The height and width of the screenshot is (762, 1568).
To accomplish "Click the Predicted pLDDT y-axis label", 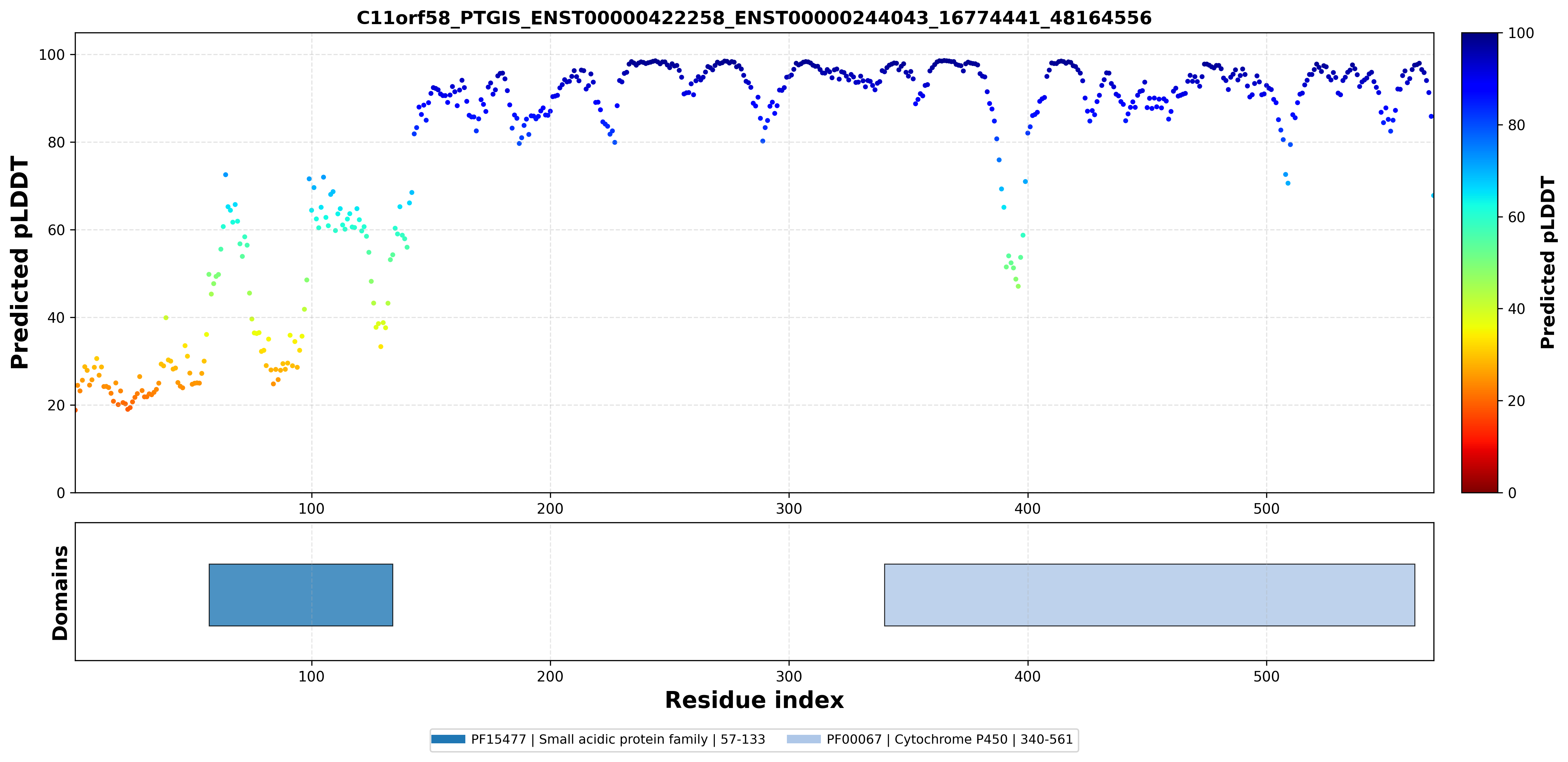I will pos(19,263).
